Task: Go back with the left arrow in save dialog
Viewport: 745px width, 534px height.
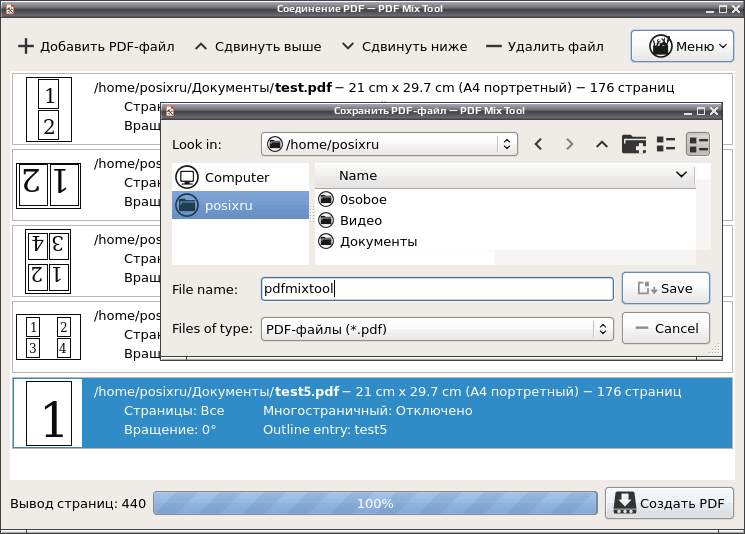Action: pos(538,144)
